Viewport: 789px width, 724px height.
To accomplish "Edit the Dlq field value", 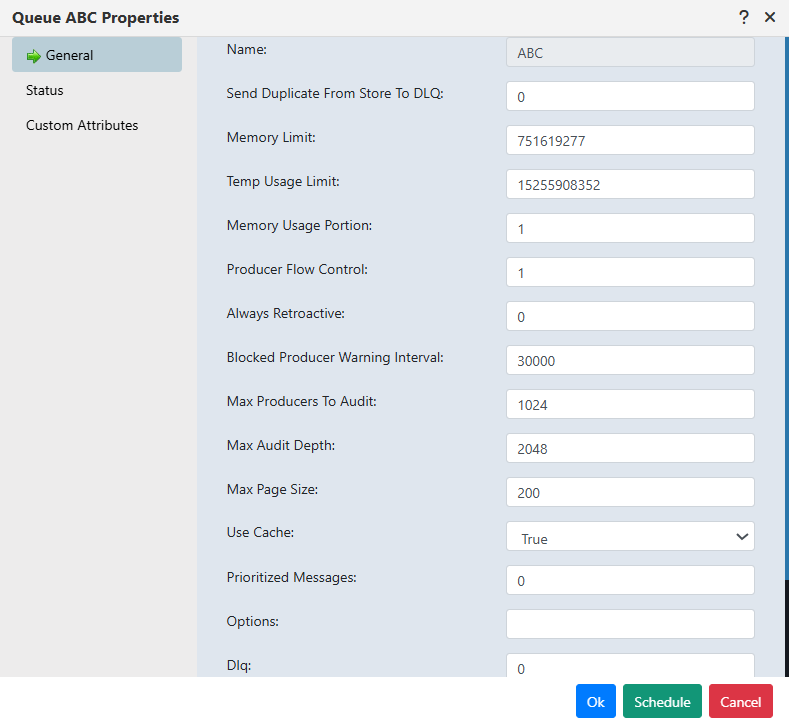I will [x=630, y=666].
